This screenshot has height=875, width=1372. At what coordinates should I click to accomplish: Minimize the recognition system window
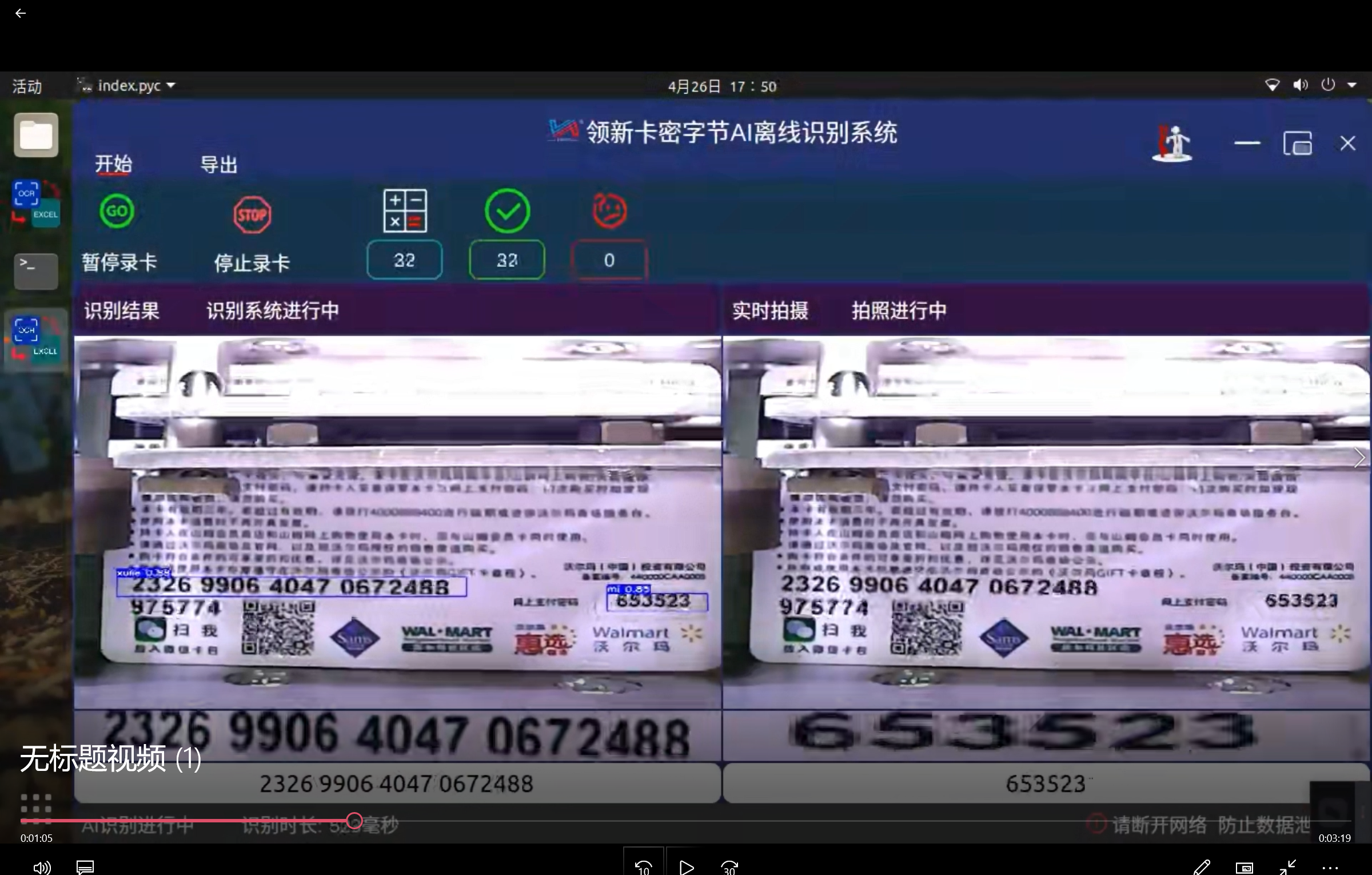coord(1247,143)
